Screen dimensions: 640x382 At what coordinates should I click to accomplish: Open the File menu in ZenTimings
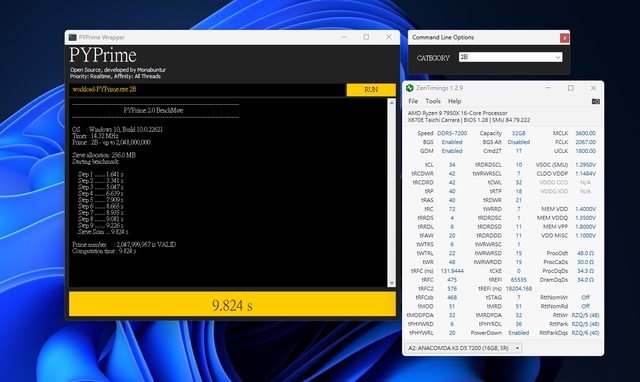413,101
